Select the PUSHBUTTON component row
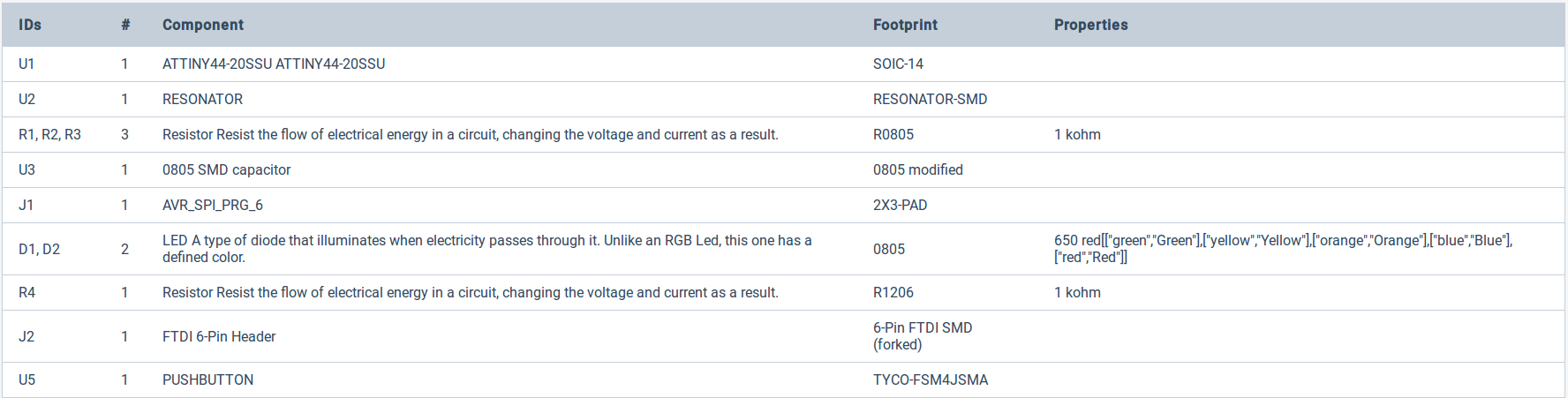Screen dimensions: 1568x398 [x=784, y=379]
